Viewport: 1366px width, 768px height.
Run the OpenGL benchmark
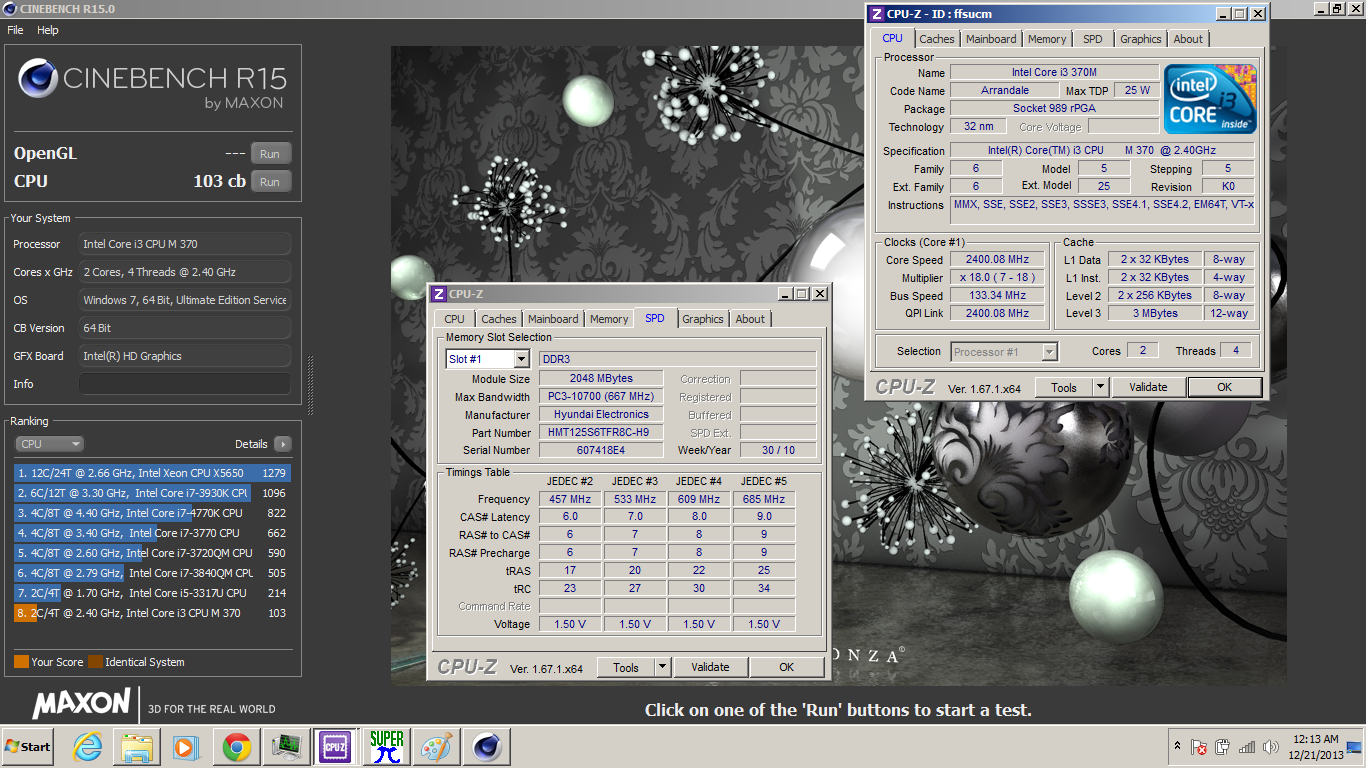coord(270,154)
